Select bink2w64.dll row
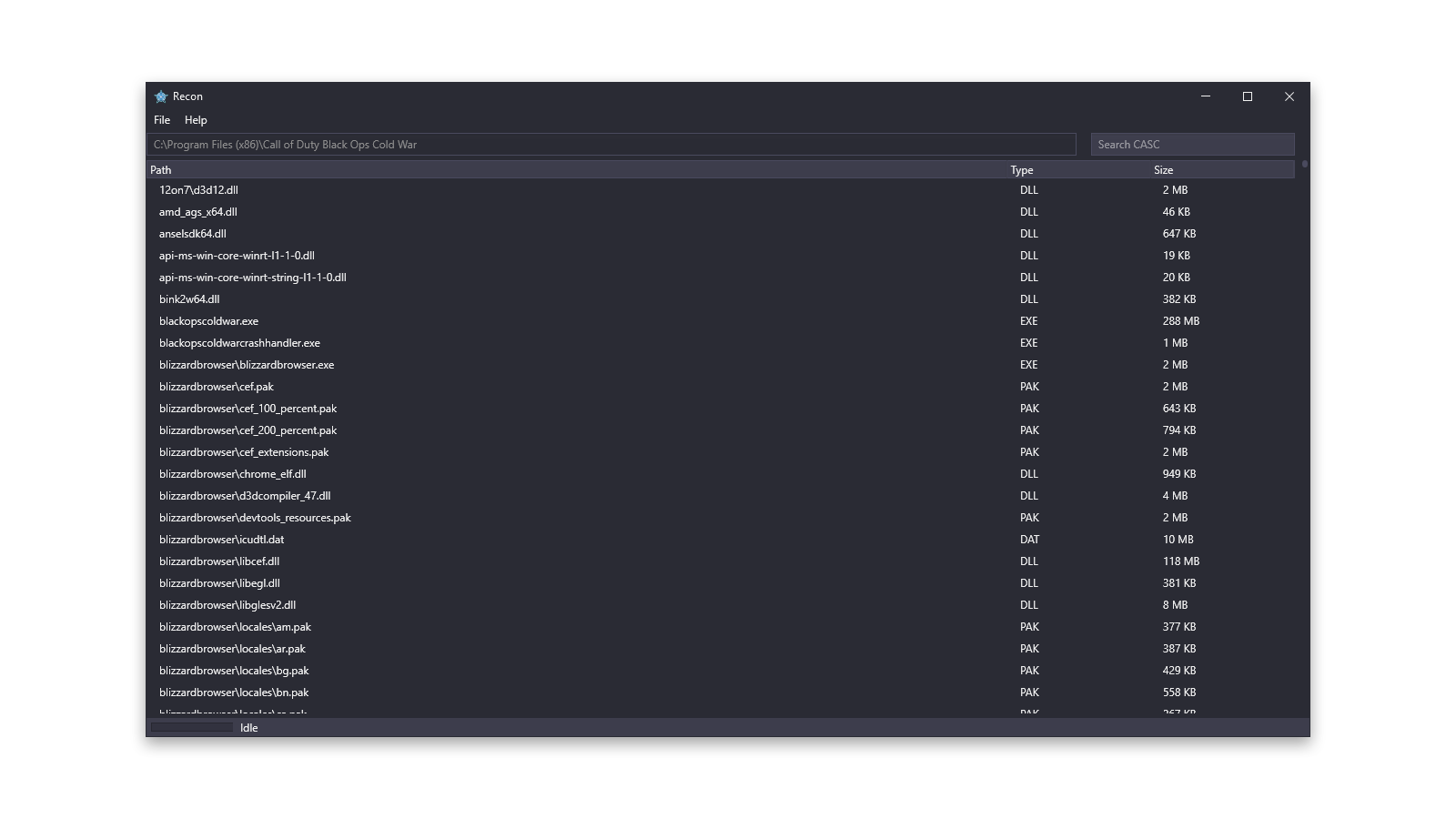 click(x=721, y=299)
